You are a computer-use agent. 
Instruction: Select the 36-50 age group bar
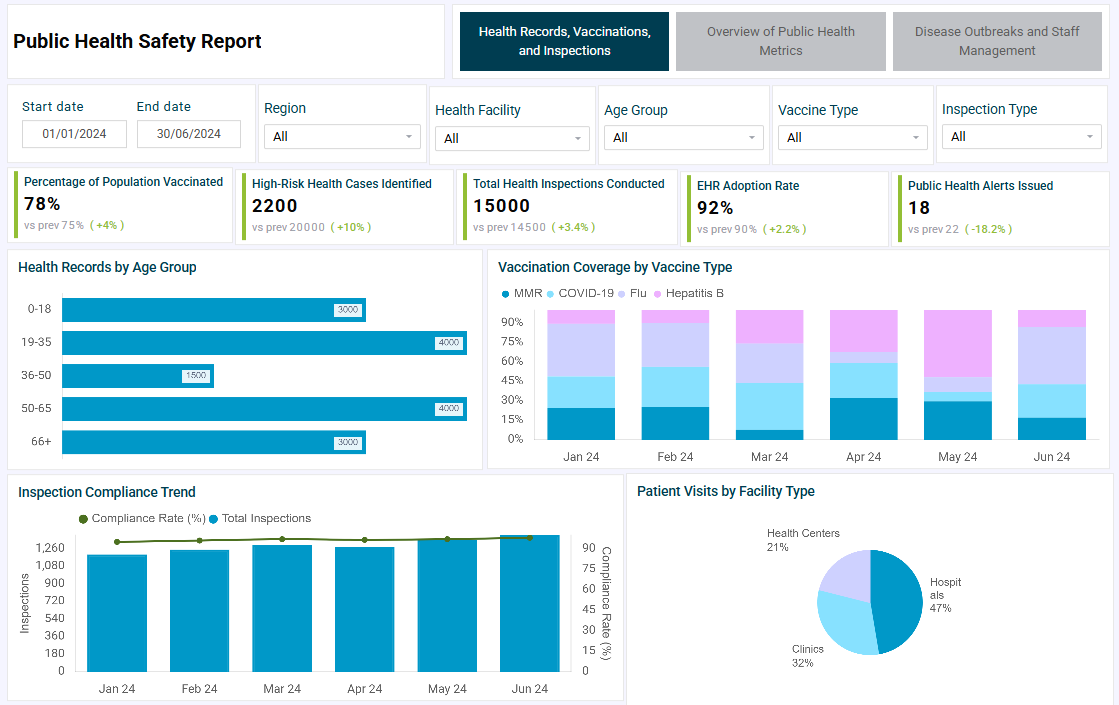pyautogui.click(x=138, y=376)
